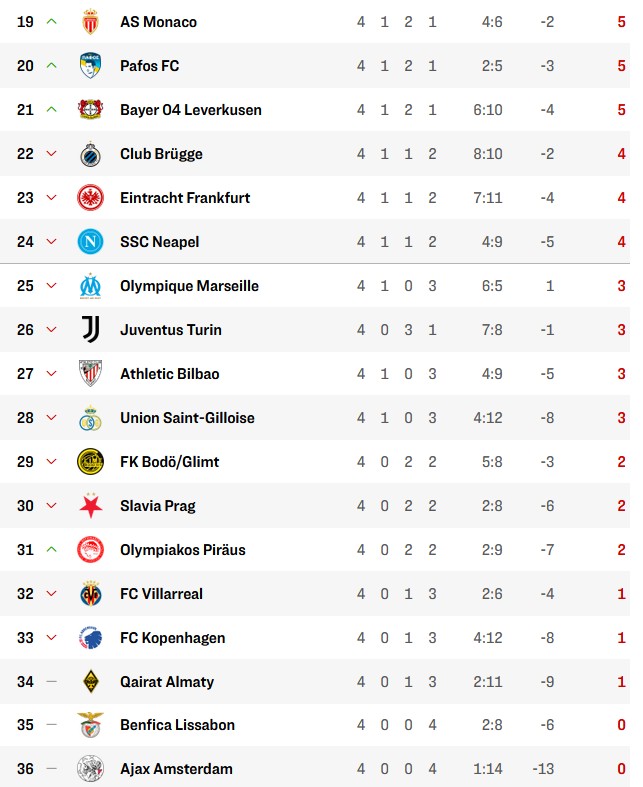Viewport: 643px width, 787px height.
Task: Click the red down arrow beside rank 26
Action: [52, 330]
